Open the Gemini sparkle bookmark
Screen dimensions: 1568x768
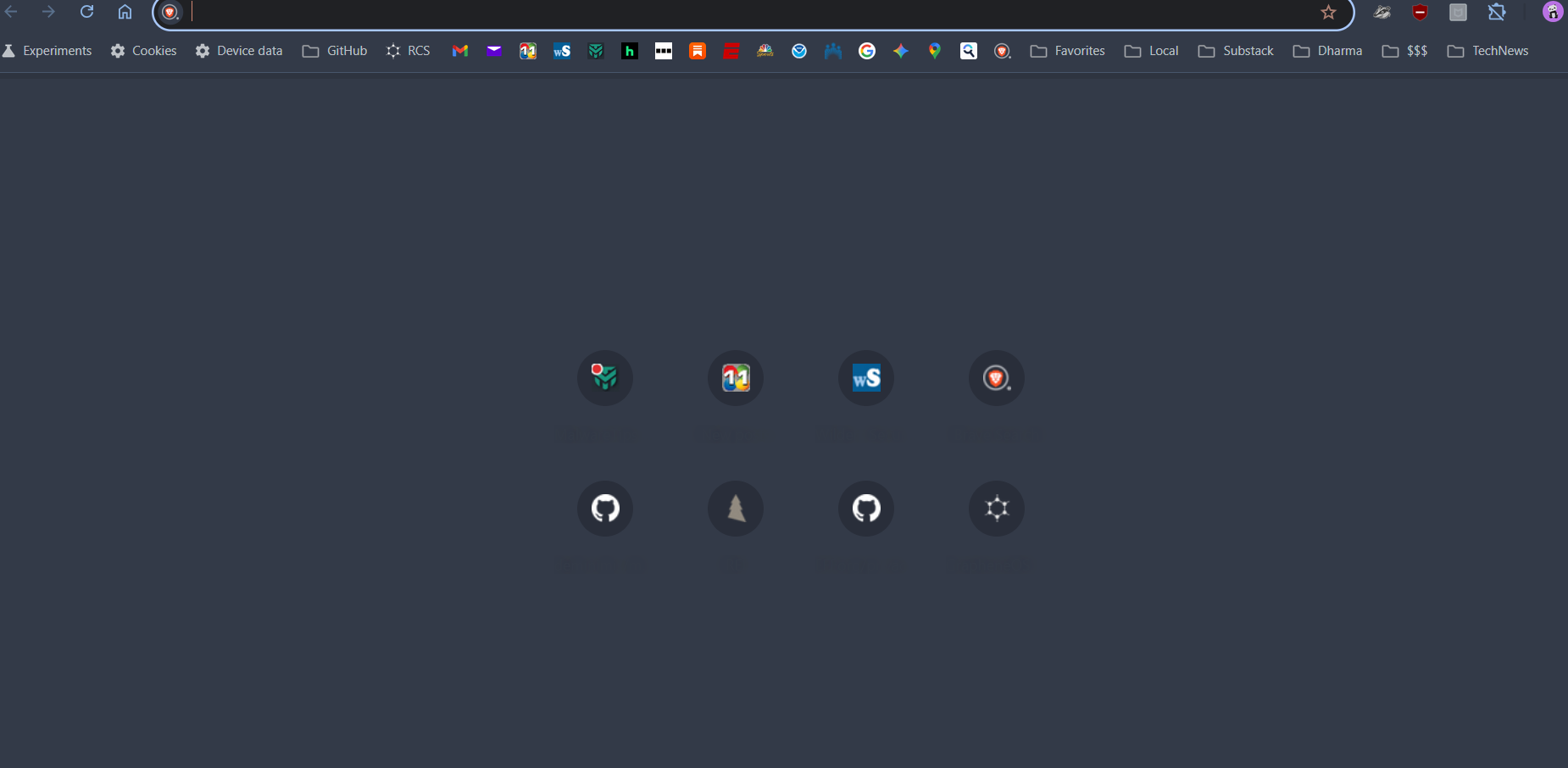(901, 51)
